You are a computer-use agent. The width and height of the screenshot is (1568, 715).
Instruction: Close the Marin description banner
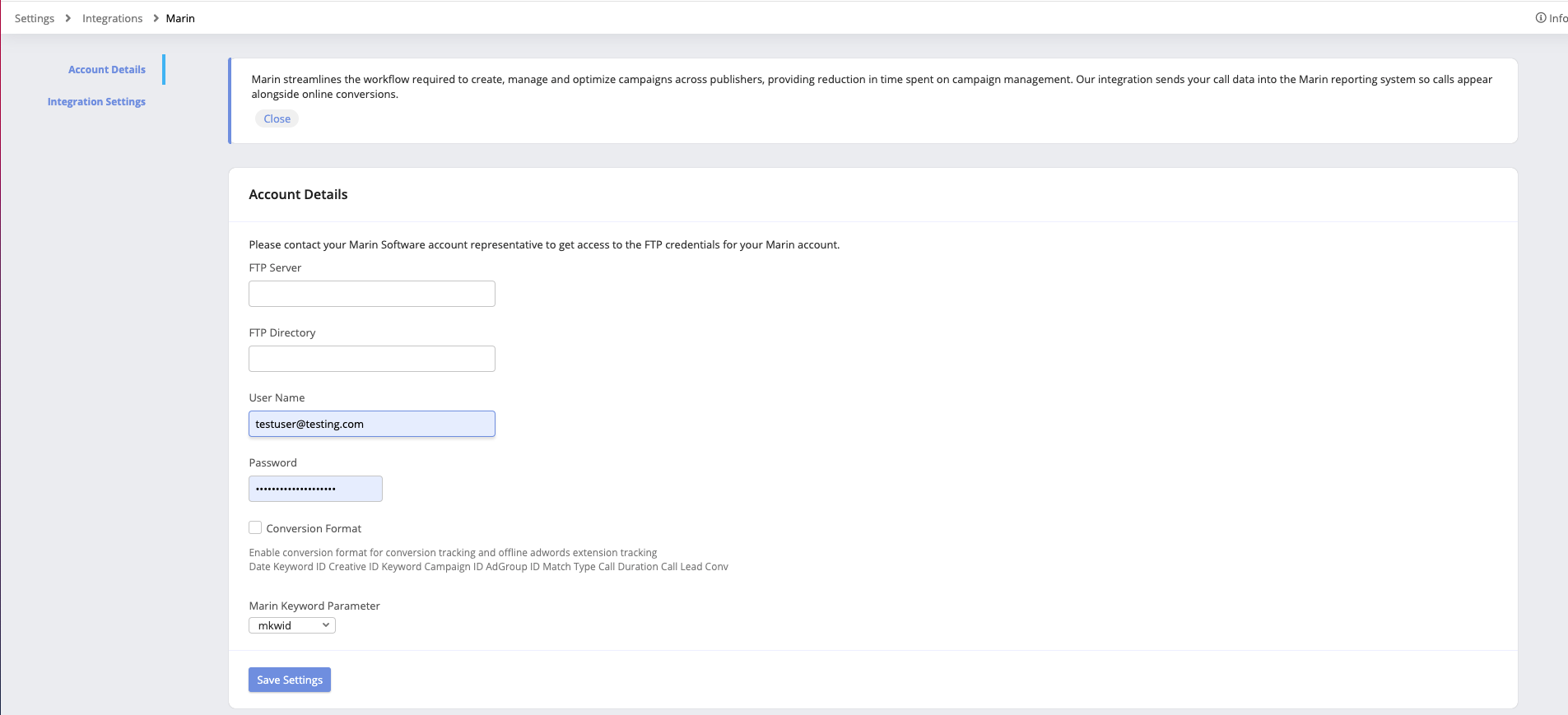277,118
